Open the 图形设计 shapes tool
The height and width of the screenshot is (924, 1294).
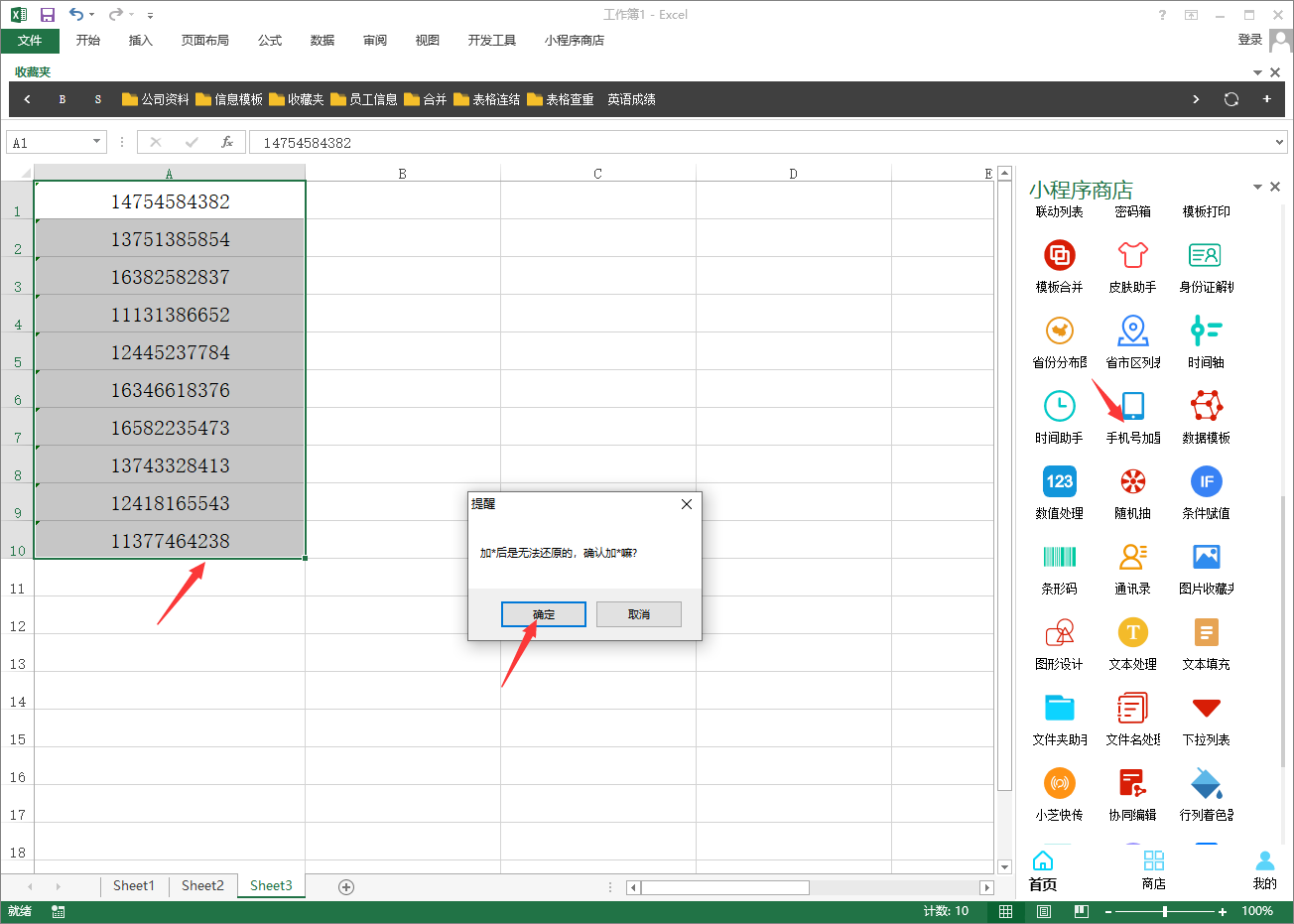coord(1059,633)
